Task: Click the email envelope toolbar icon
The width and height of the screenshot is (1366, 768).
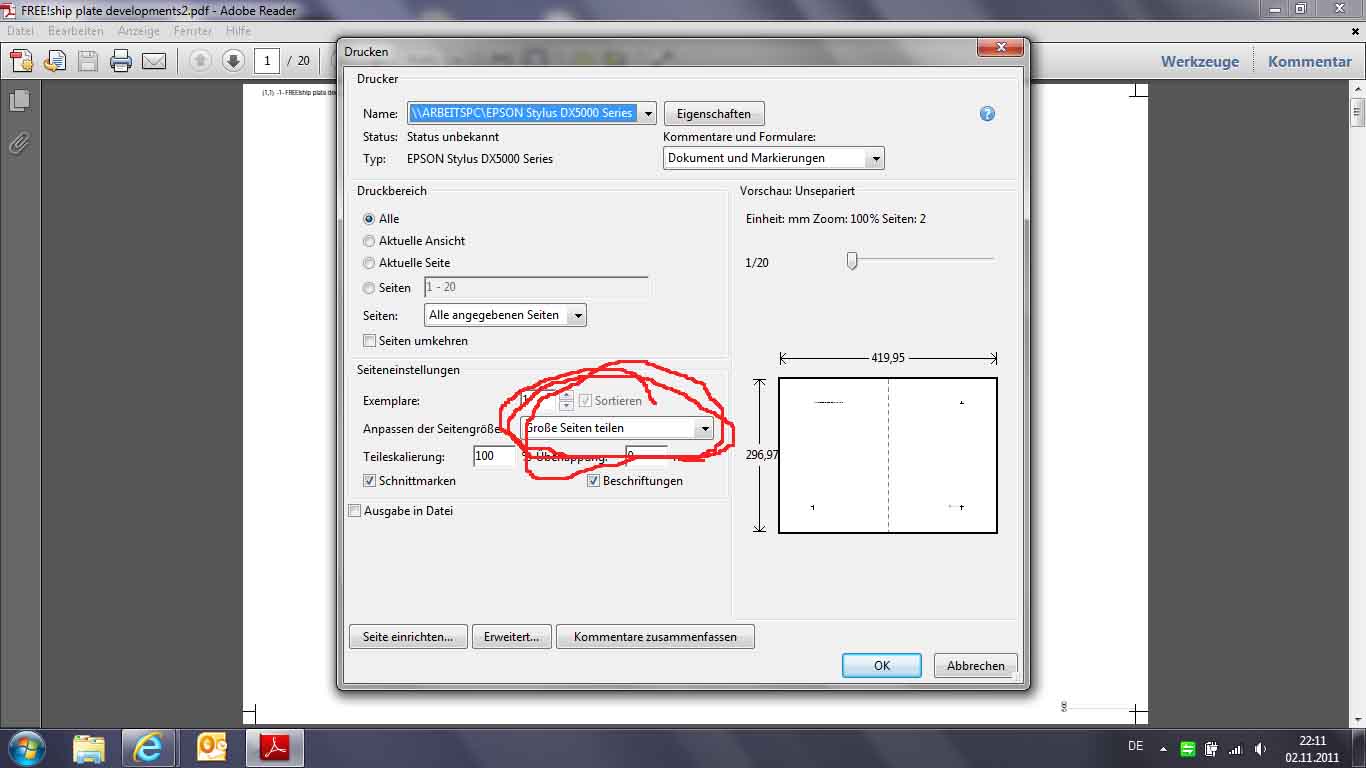Action: point(154,61)
